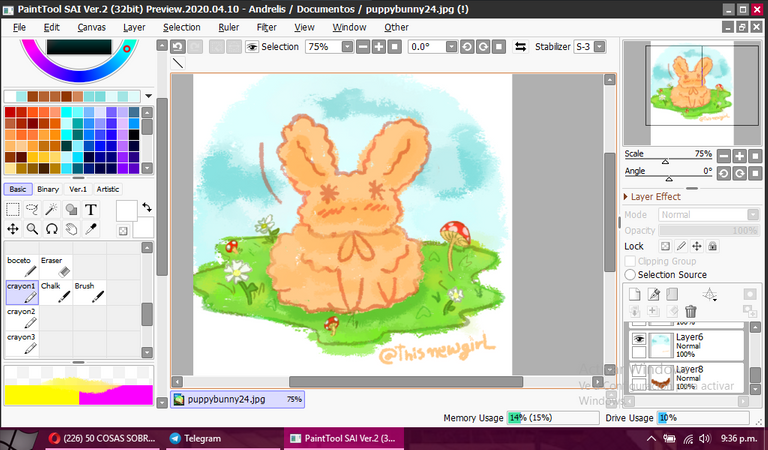This screenshot has width=768, height=450.
Task: Enable the Selection Source radio button
Action: coord(631,275)
